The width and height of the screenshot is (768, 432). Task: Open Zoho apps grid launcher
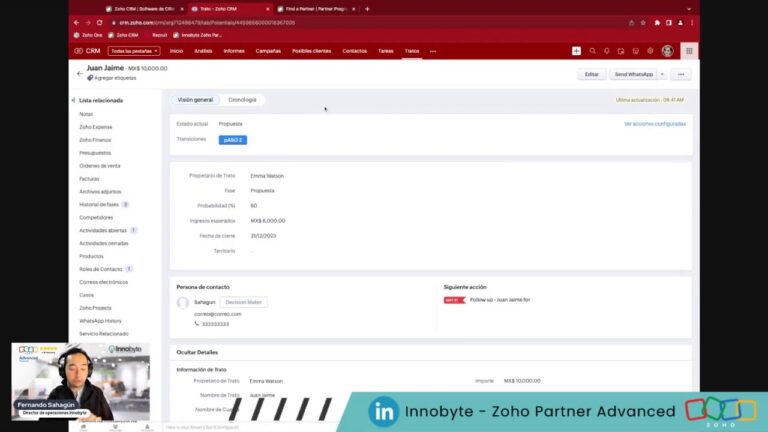tap(689, 51)
